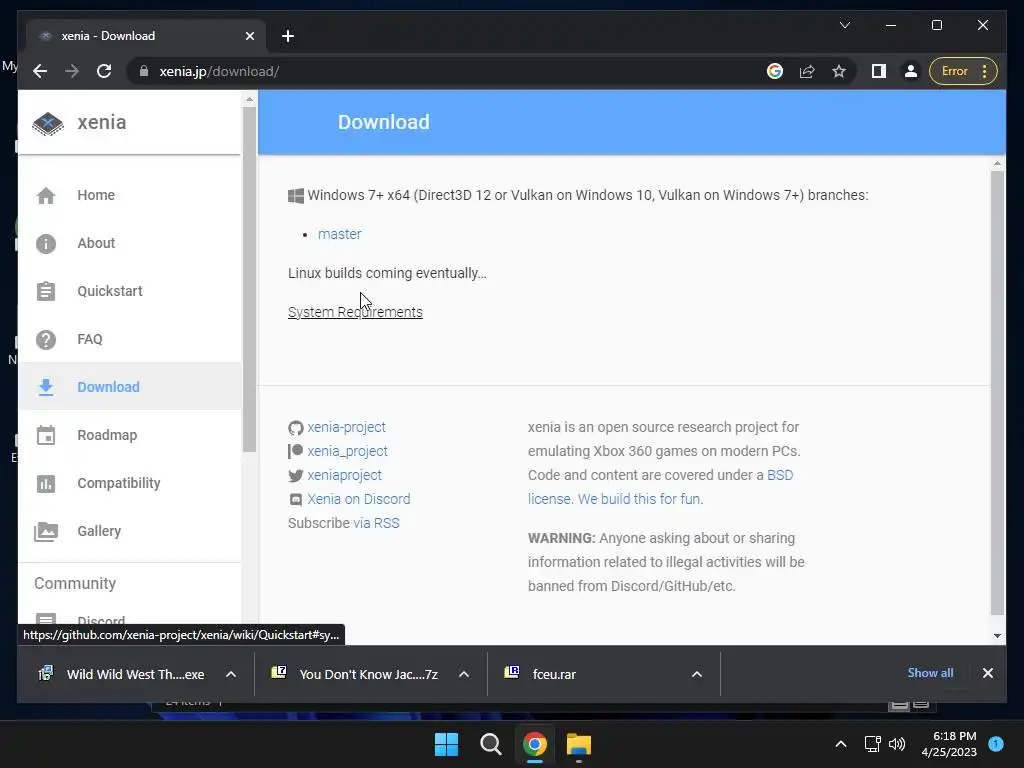Open Xenia on Discord link
Screen dimensions: 1024x768
click(359, 499)
